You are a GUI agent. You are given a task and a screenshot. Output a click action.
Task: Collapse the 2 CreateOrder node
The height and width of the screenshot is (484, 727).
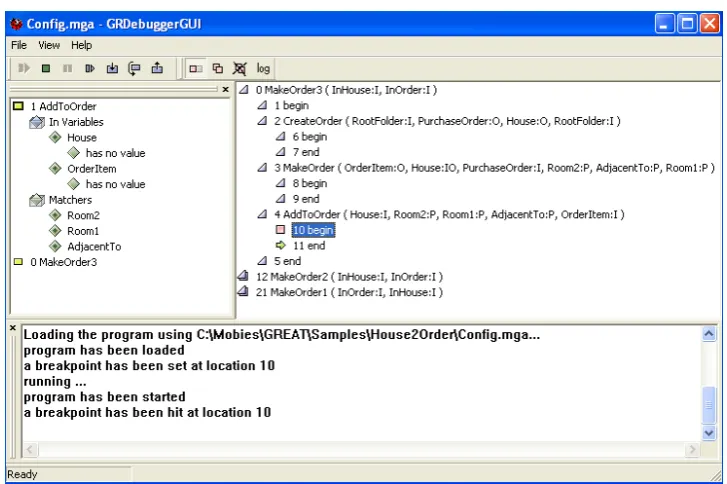262,121
